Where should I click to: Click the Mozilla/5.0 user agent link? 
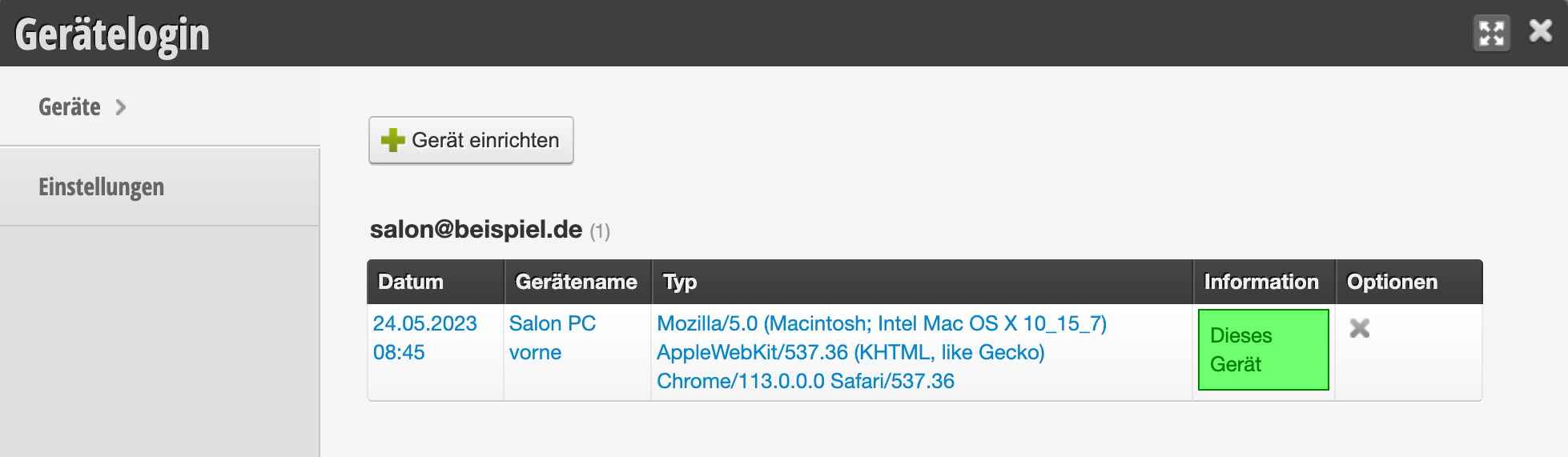[x=882, y=352]
